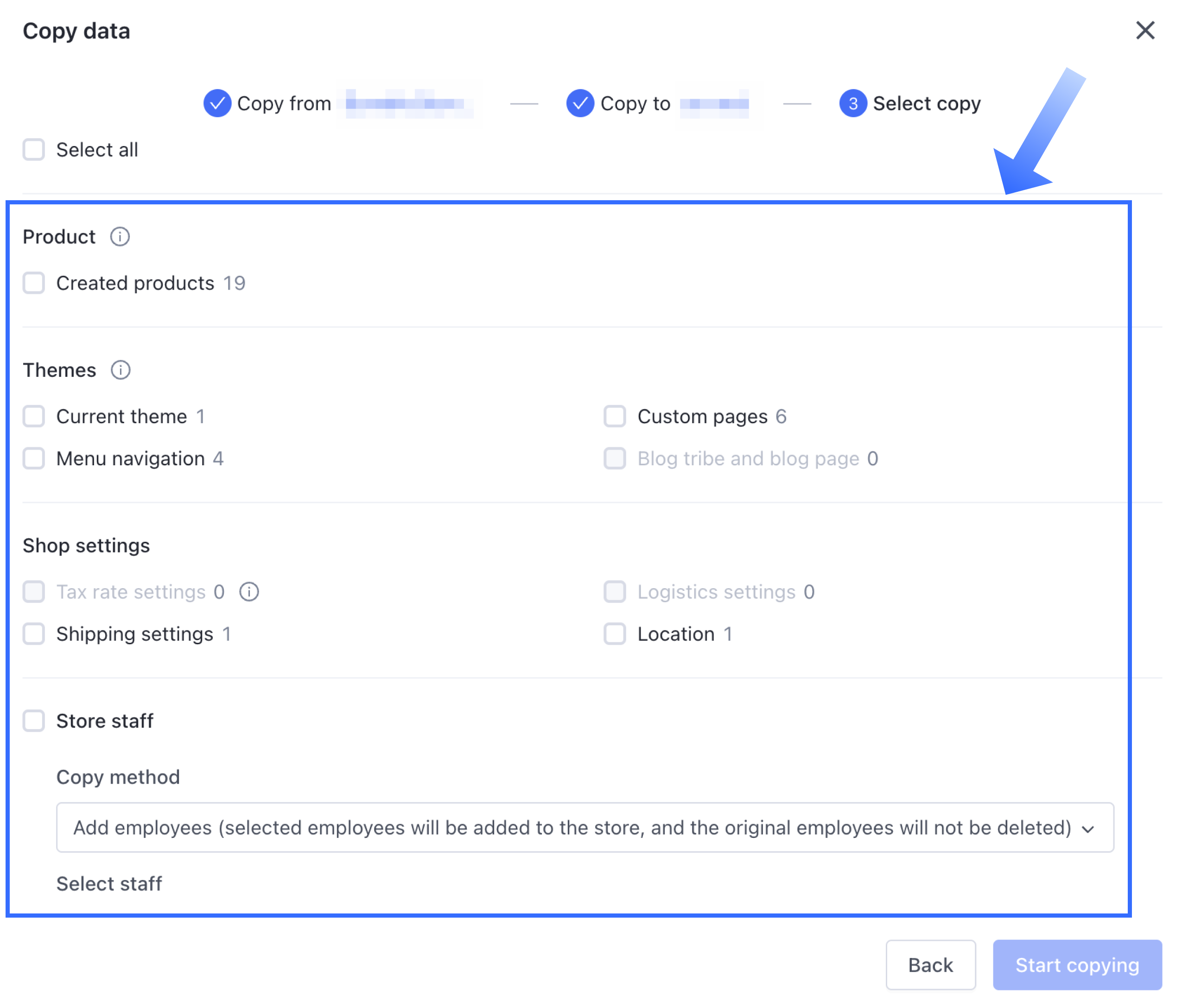The image size is (1182, 1008).
Task: Click the Copy from step checkmark icon
Action: pyautogui.click(x=217, y=103)
